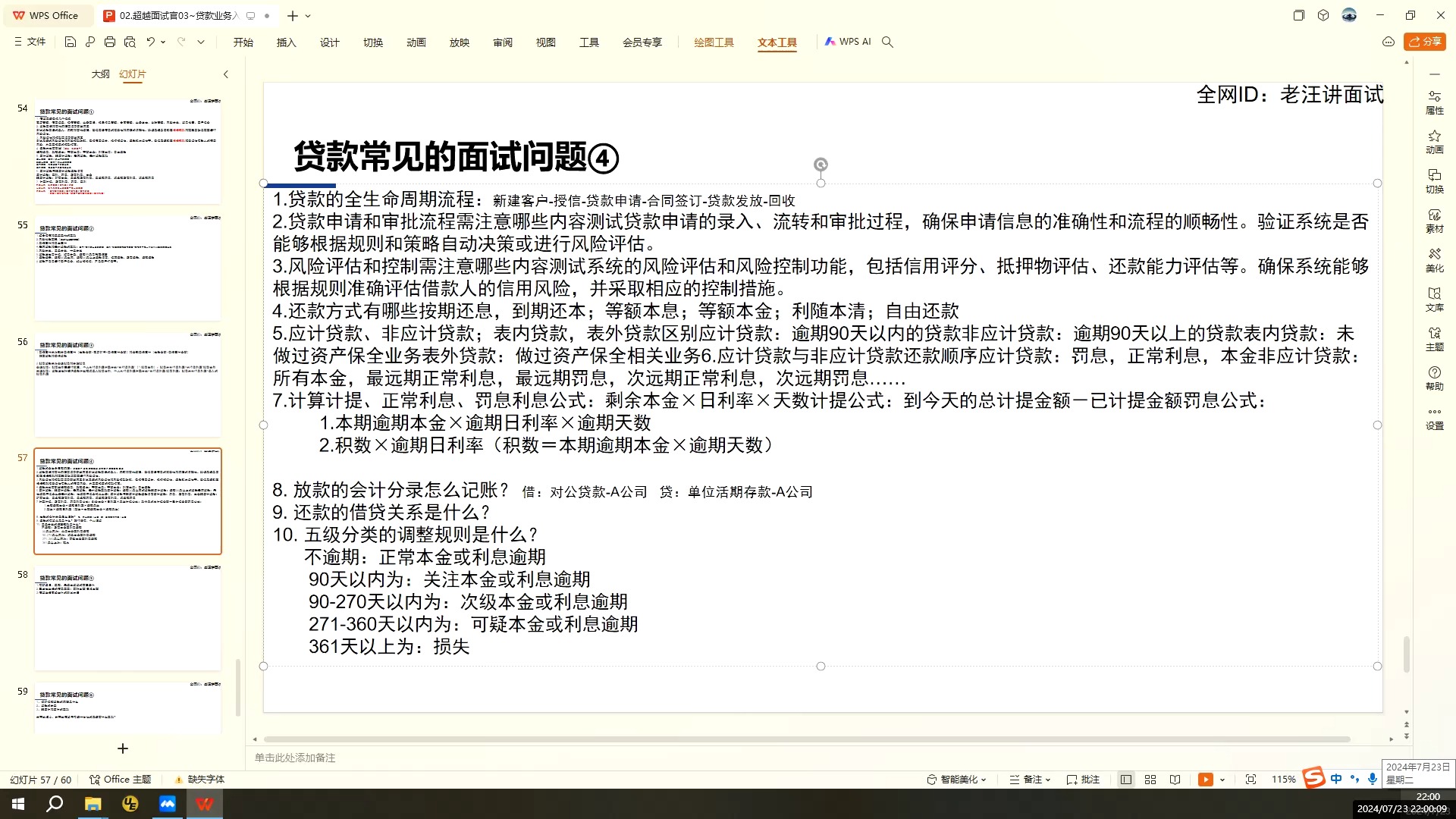Select slide 56 thumbnail
This screenshot has height=819, width=1456.
[x=127, y=384]
